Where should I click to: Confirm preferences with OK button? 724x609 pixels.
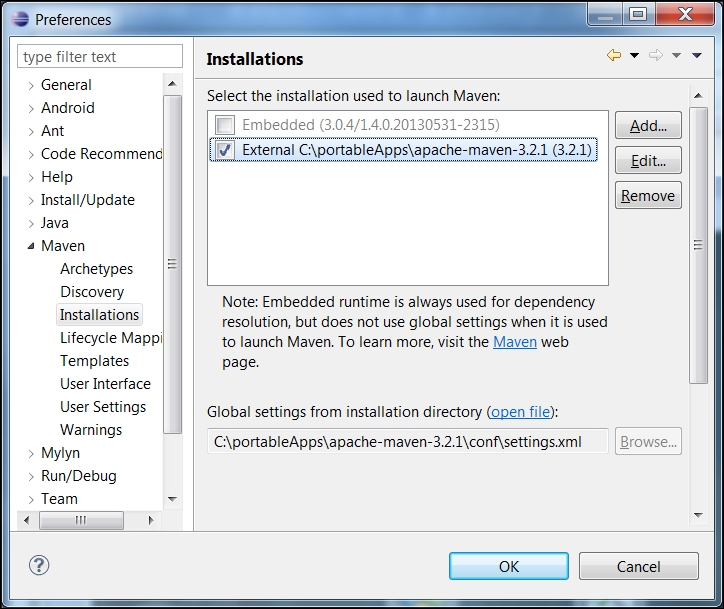(x=509, y=566)
